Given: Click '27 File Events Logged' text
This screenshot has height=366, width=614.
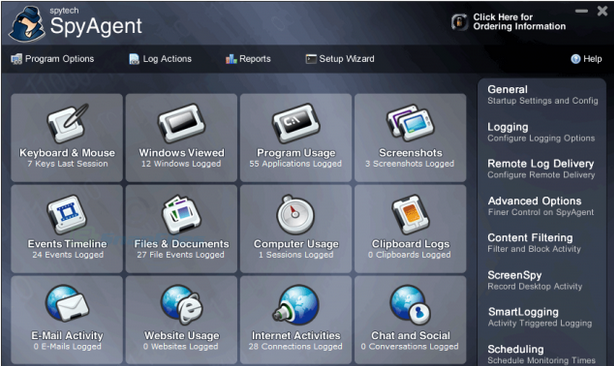Looking at the screenshot, I should pos(181,255).
